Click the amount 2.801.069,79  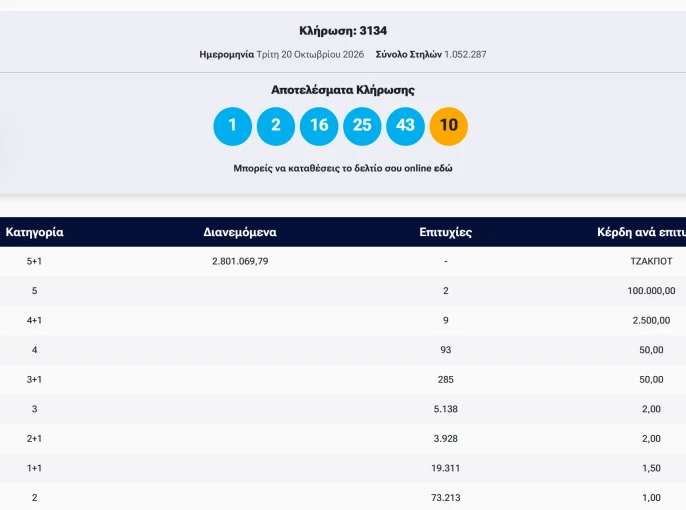point(240,261)
